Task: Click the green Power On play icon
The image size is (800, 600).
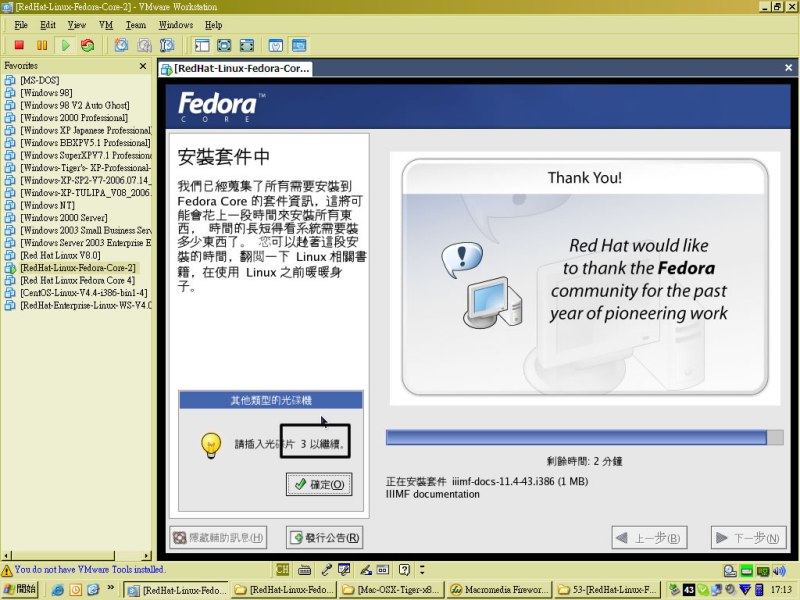Action: tap(65, 45)
